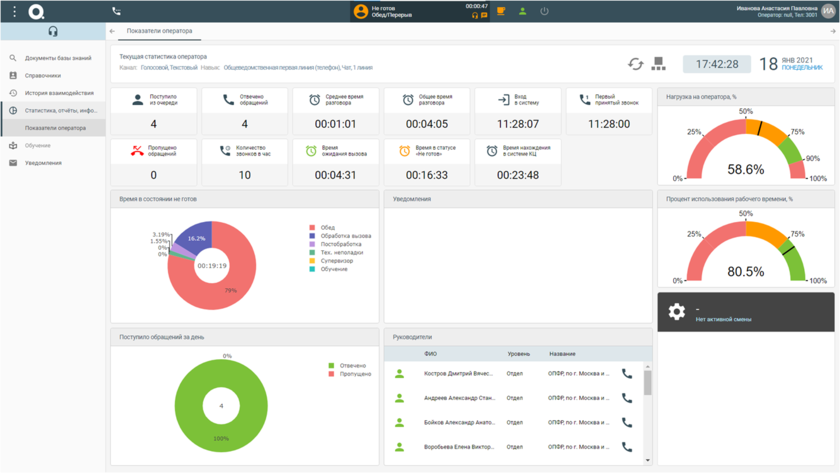Viewport: 840px width, 473px height.
Task: Click the phone dialer icon in top bar
Action: (x=116, y=12)
